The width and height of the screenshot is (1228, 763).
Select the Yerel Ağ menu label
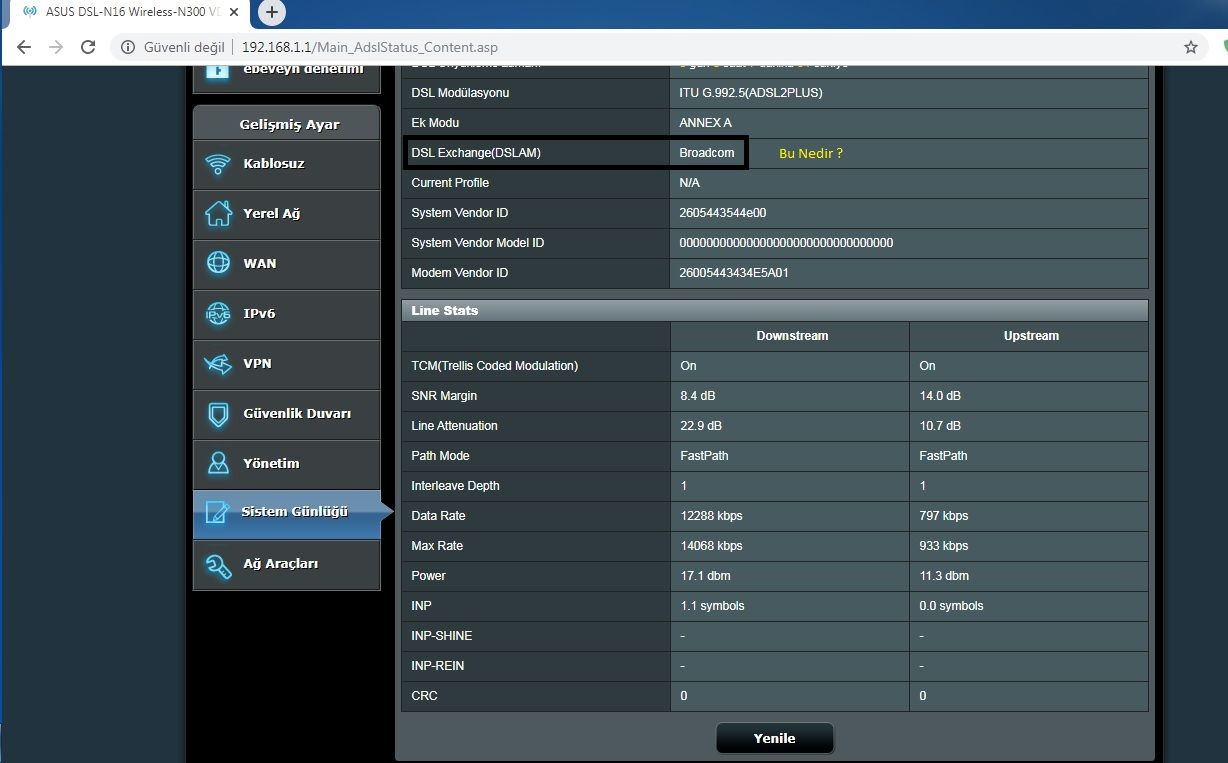click(272, 213)
